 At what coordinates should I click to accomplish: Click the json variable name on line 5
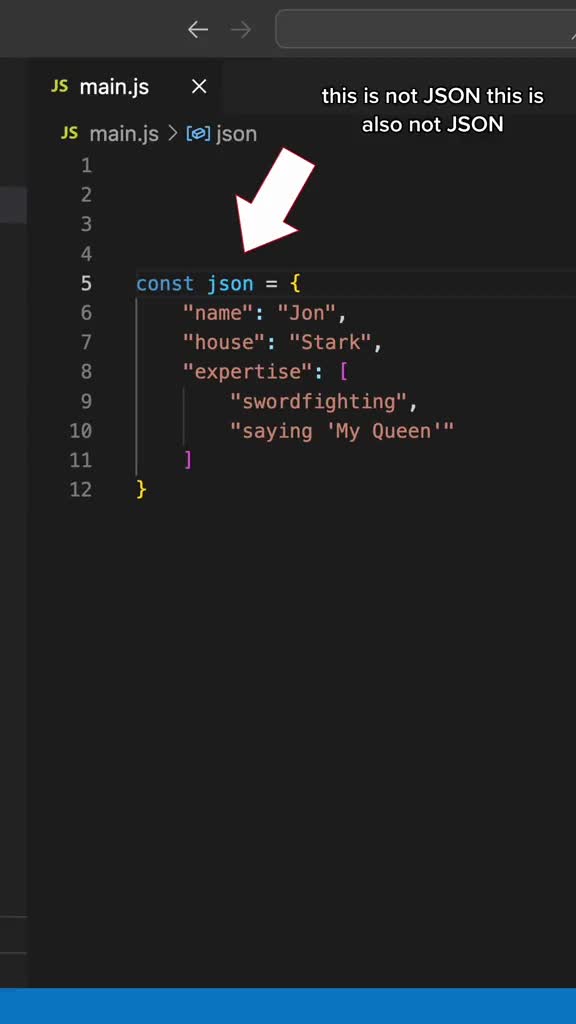pos(230,285)
